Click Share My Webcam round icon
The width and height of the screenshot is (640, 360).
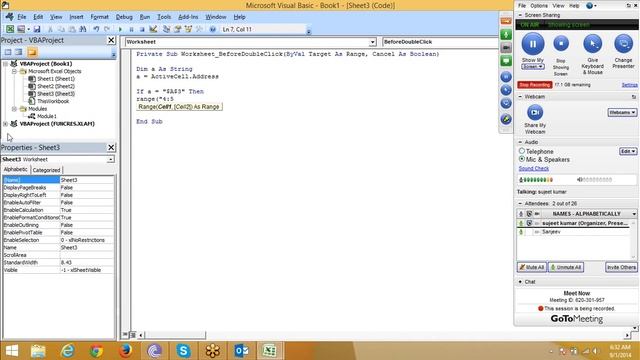(x=535, y=112)
